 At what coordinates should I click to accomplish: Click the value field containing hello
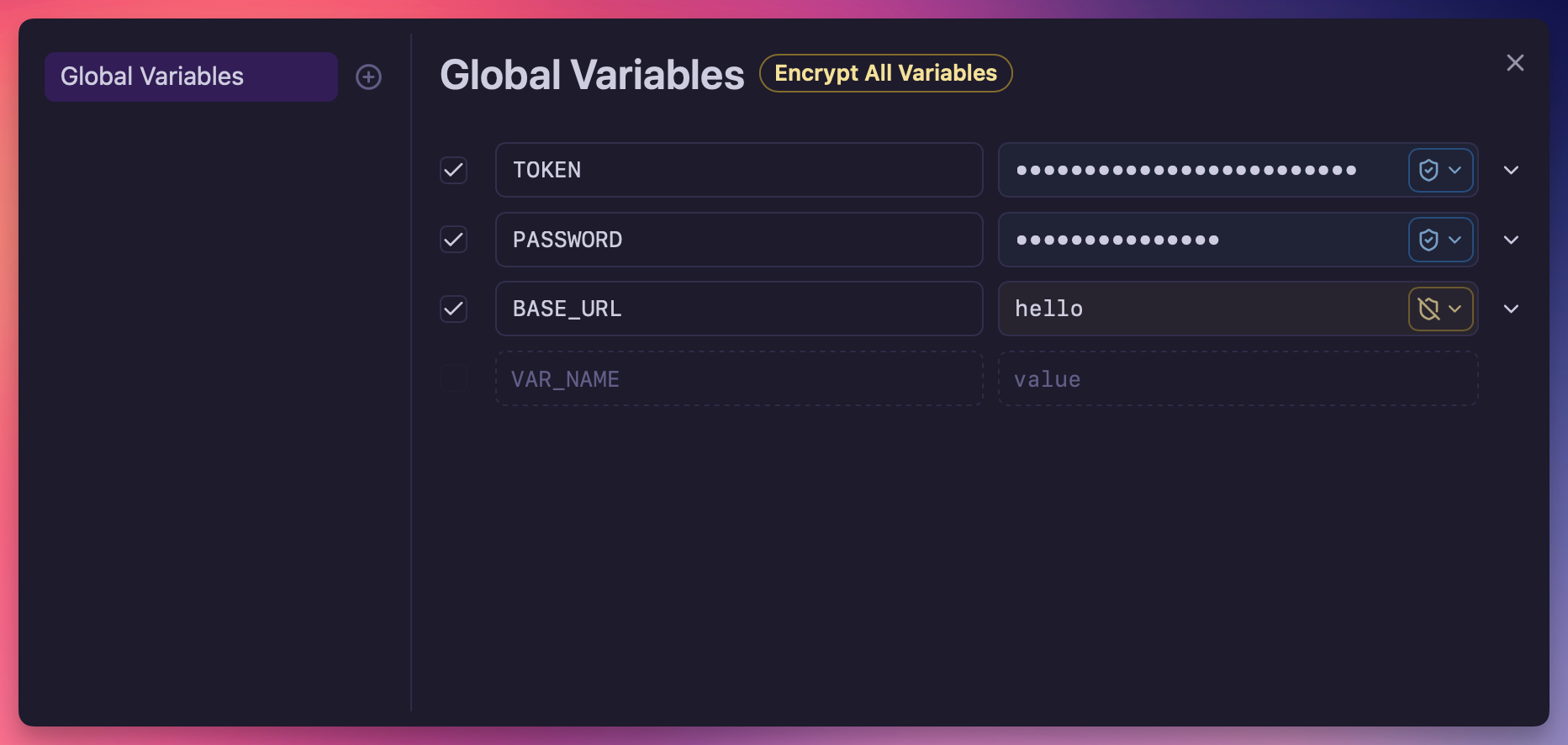(1202, 309)
